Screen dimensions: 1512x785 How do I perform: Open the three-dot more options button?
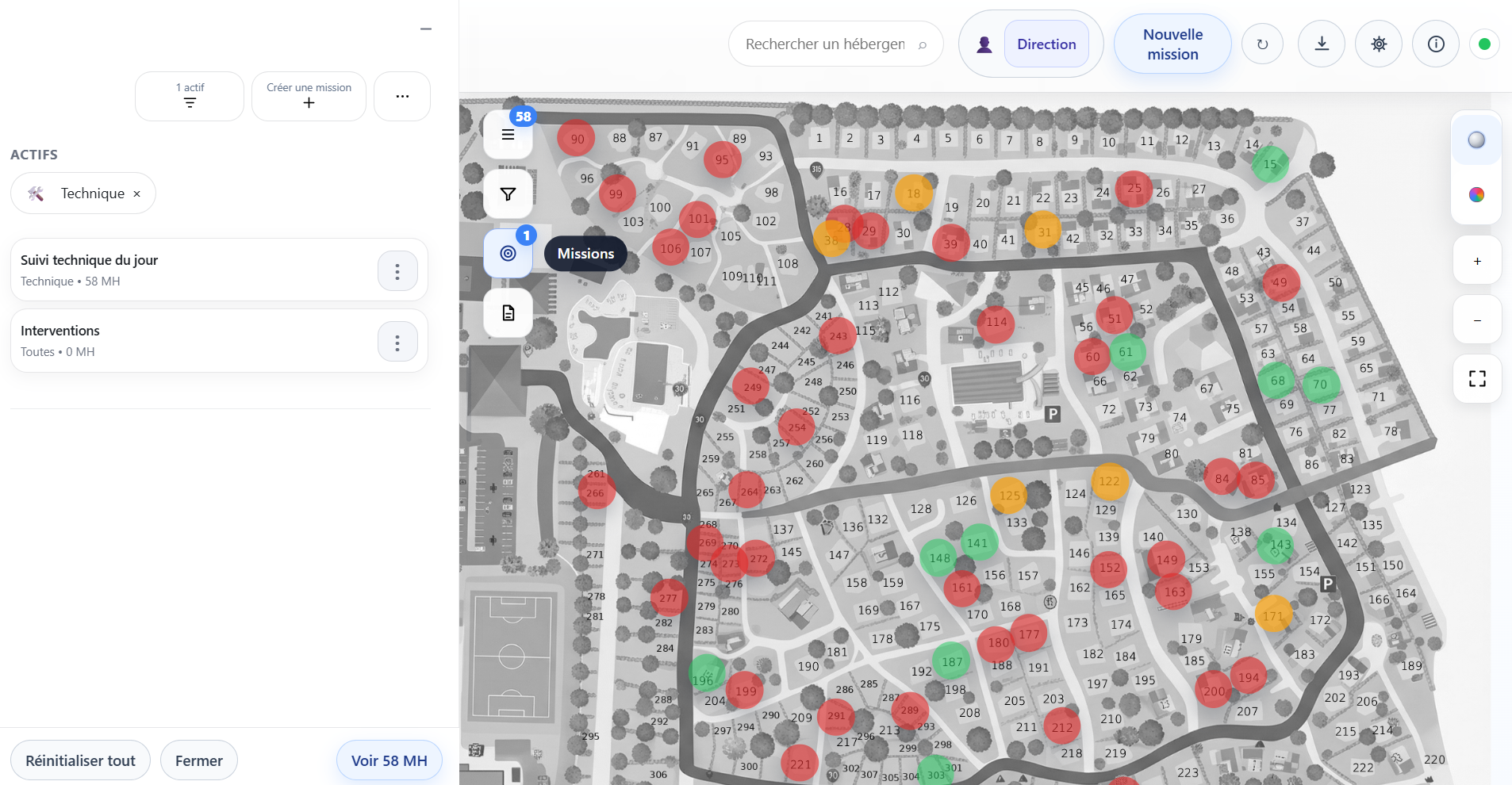coord(402,96)
